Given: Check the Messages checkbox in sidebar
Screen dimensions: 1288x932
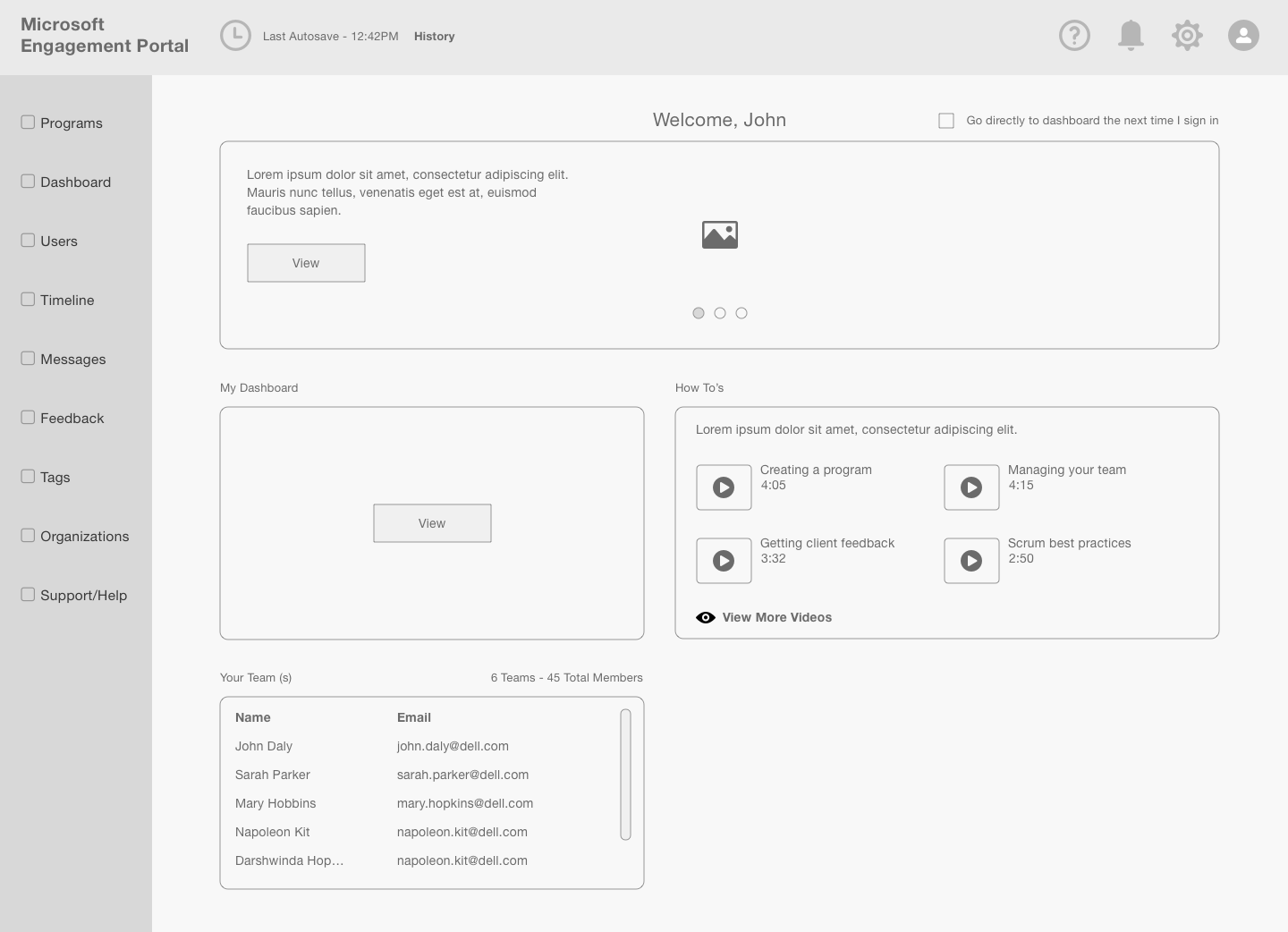Looking at the screenshot, I should pos(28,358).
